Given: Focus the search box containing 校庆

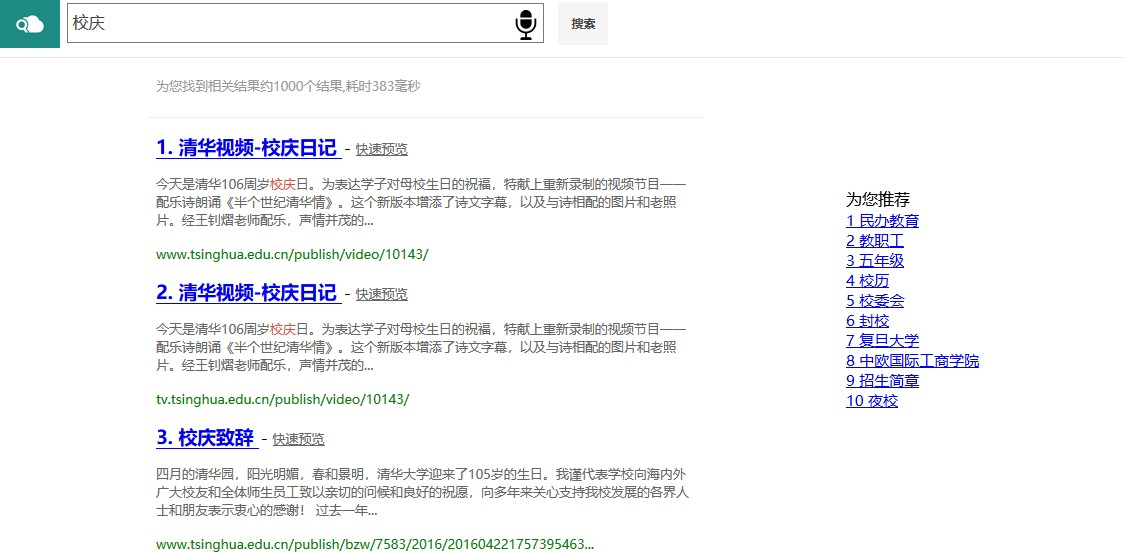Looking at the screenshot, I should [305, 23].
